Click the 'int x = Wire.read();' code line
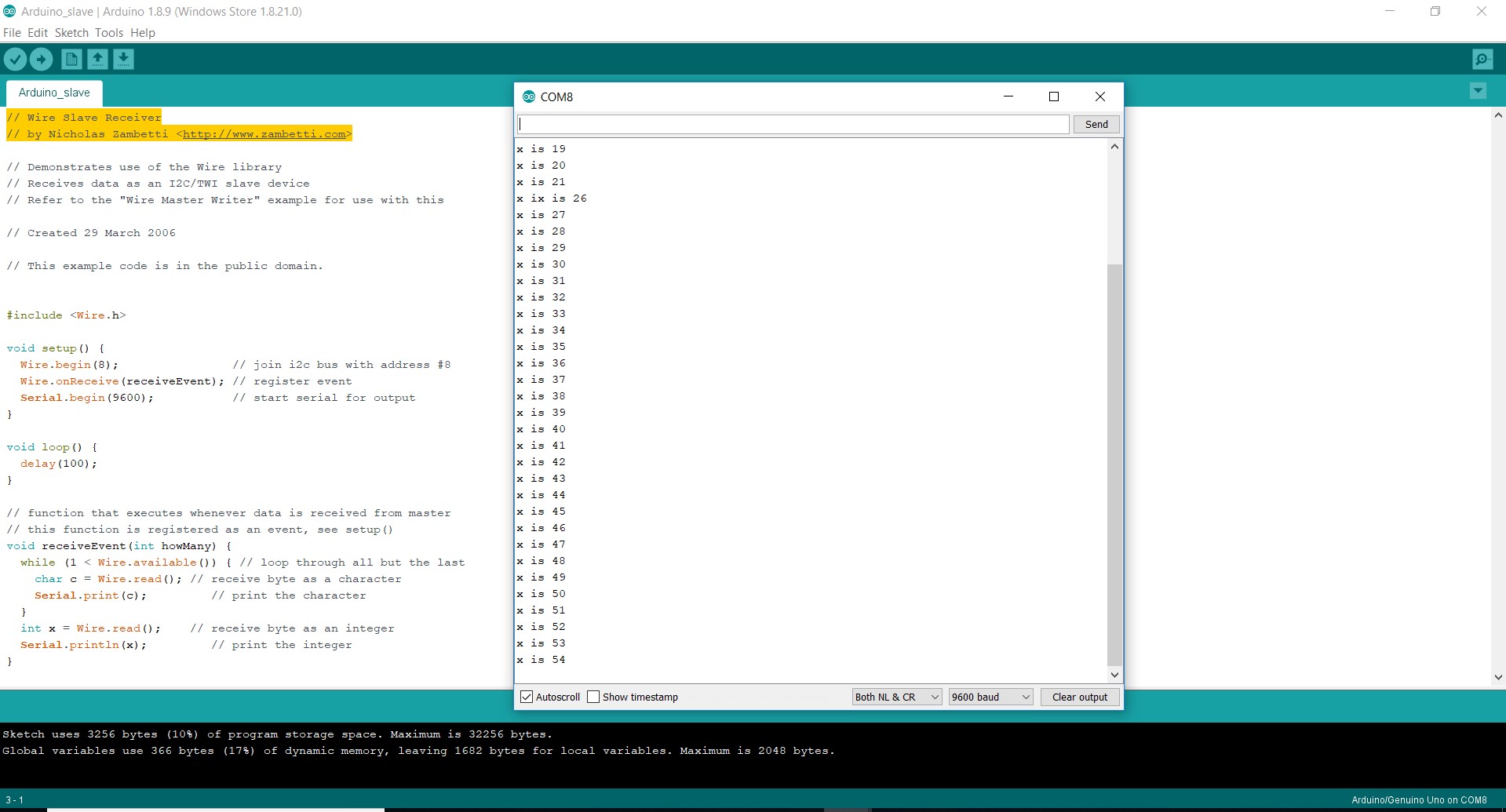The width and height of the screenshot is (1506, 812). pyautogui.click(x=90, y=628)
